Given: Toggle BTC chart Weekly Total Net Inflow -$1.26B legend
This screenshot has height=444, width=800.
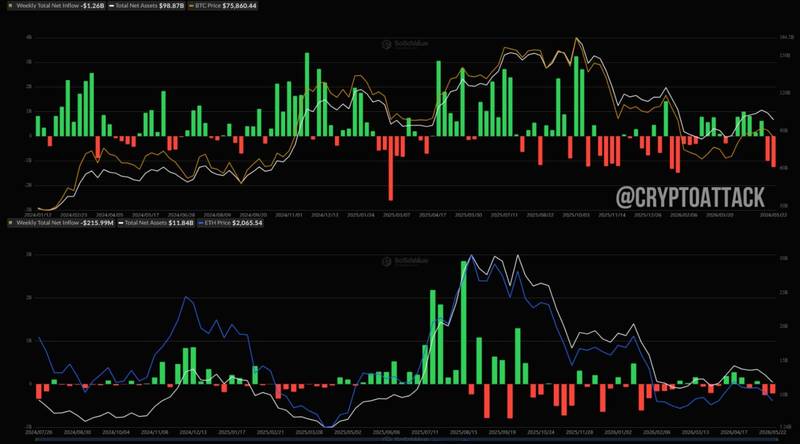Looking at the screenshot, I should click(57, 6).
